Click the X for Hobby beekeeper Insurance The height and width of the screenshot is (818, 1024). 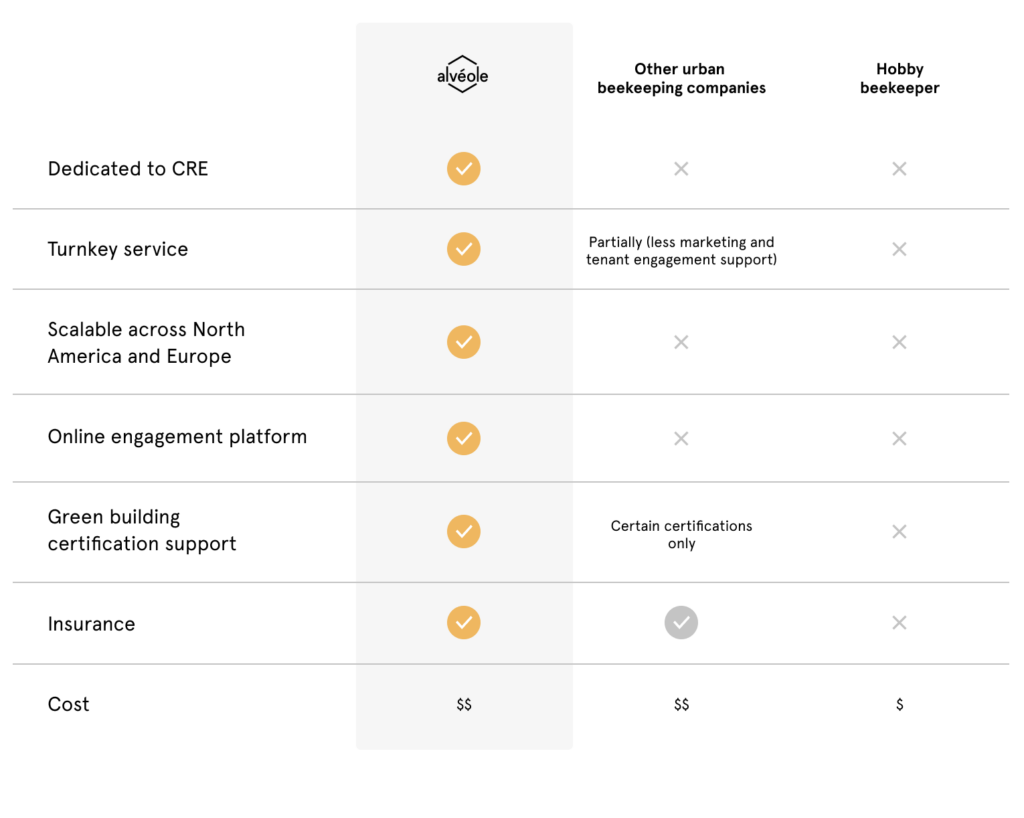point(899,622)
